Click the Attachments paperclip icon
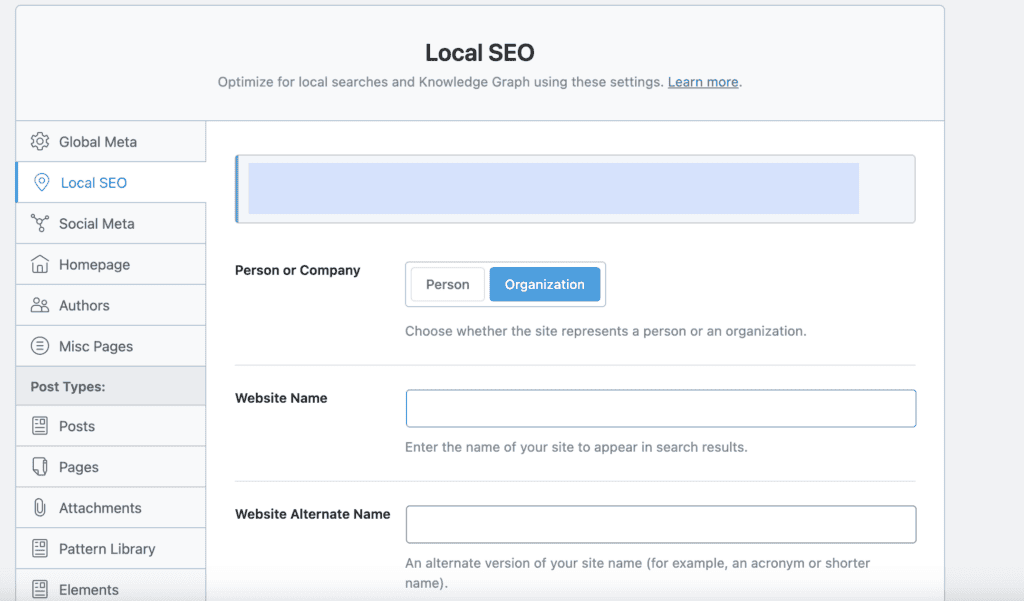Image resolution: width=1024 pixels, height=601 pixels. pos(40,508)
